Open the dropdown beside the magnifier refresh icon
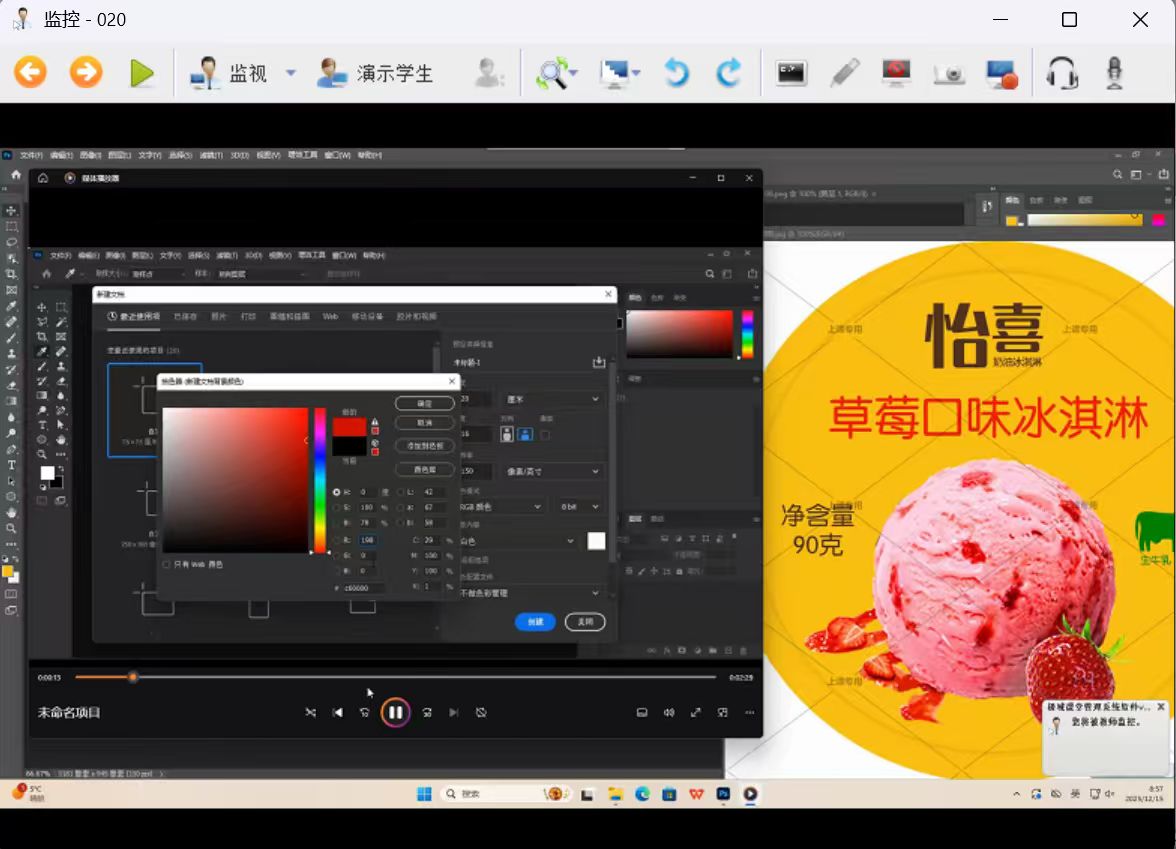The image size is (1176, 849). [575, 73]
